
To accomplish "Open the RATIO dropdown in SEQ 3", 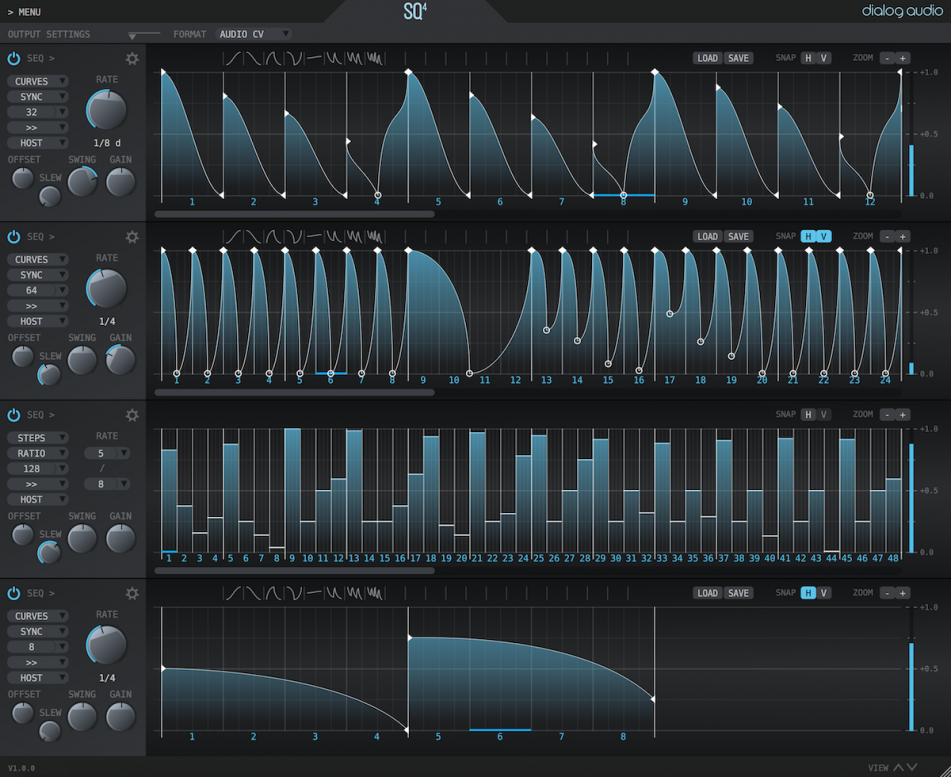I will 37,453.
